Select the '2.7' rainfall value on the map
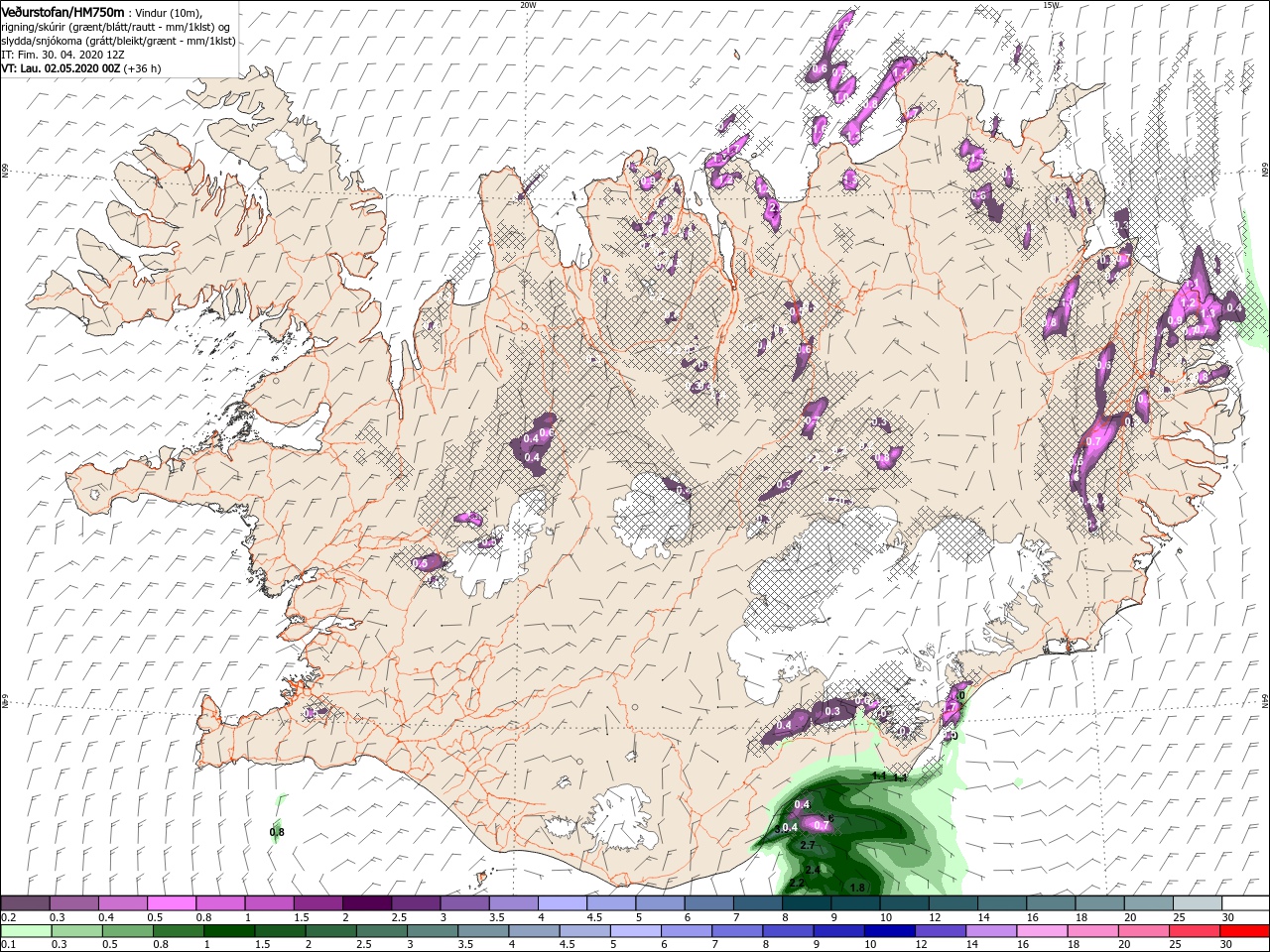The width and height of the screenshot is (1270, 952). (807, 845)
